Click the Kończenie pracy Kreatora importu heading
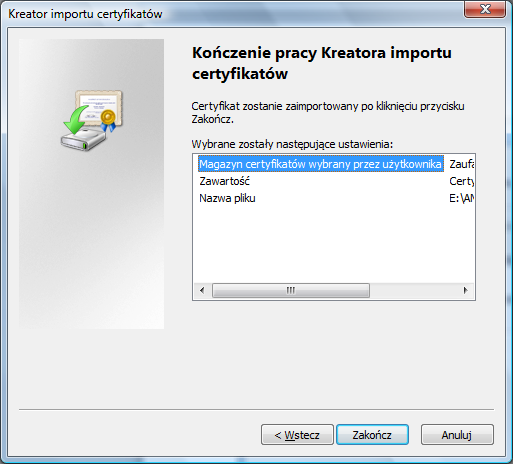This screenshot has height=464, width=513. pyautogui.click(x=322, y=63)
